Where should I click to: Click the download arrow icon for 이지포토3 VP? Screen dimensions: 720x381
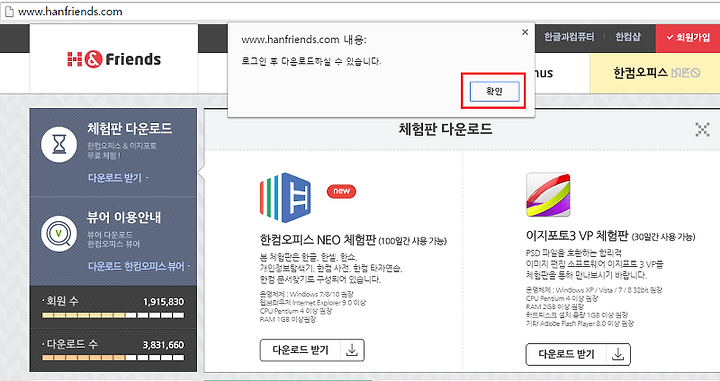click(618, 354)
